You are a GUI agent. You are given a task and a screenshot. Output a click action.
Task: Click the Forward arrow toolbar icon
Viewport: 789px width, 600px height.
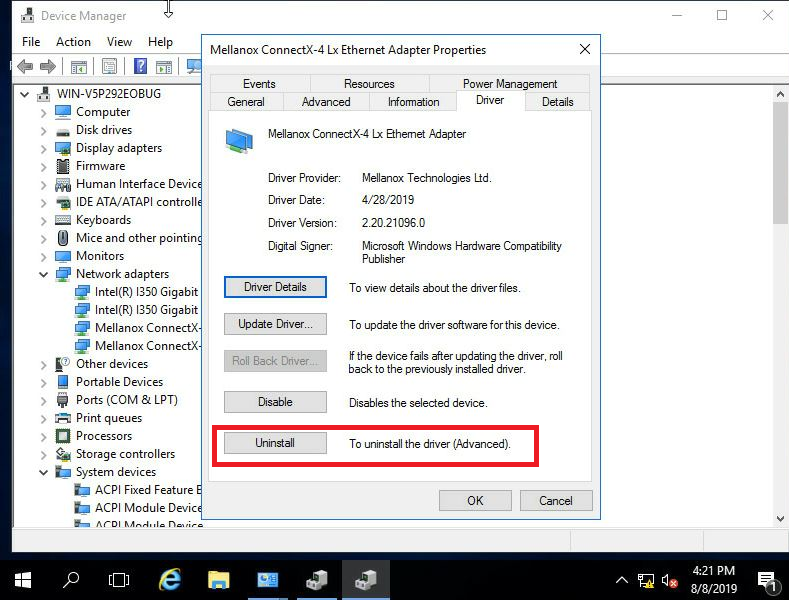[48, 66]
